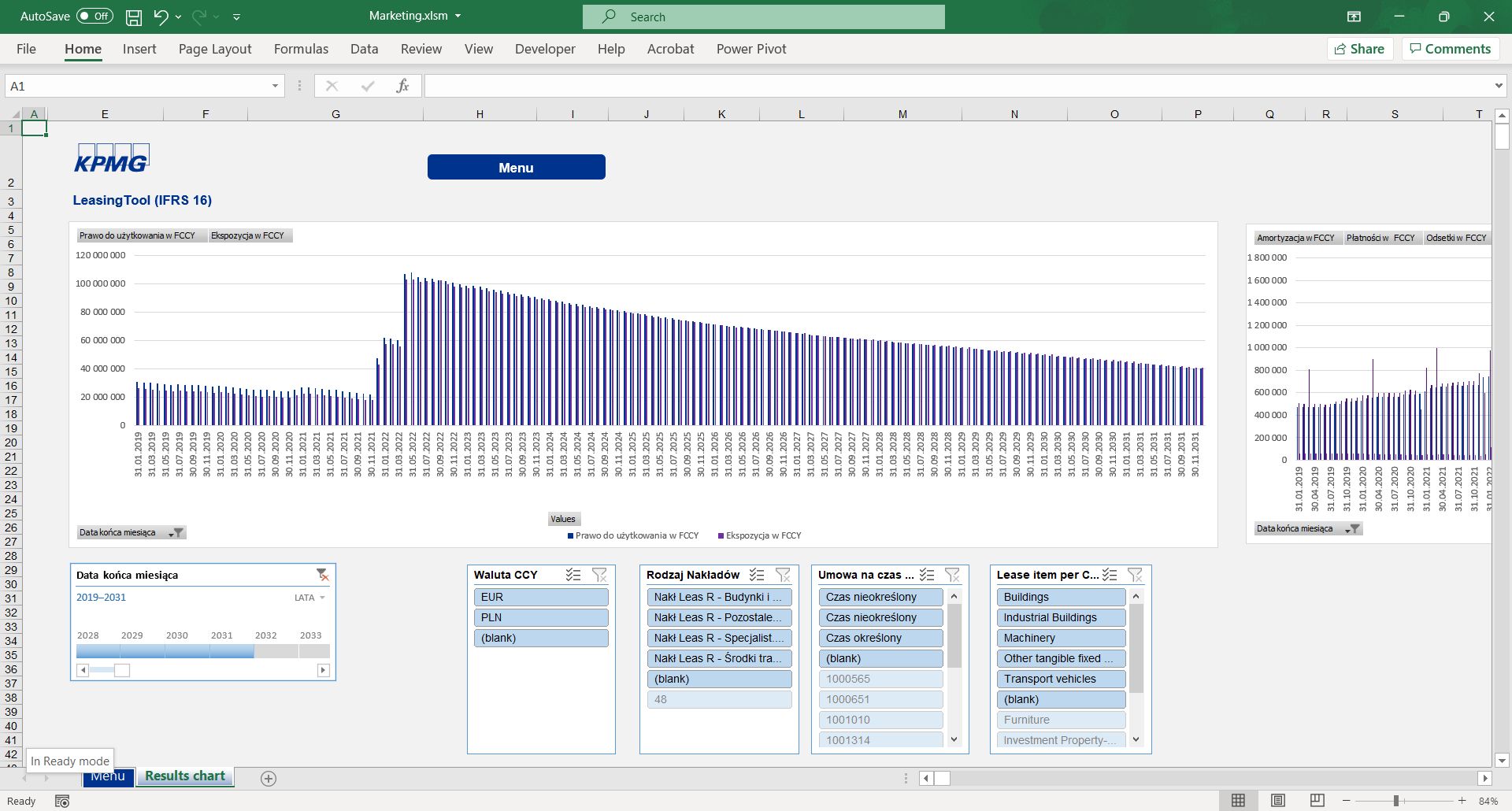The width and height of the screenshot is (1512, 811).
Task: Switch to Results chart sheet tab
Action: [x=185, y=776]
